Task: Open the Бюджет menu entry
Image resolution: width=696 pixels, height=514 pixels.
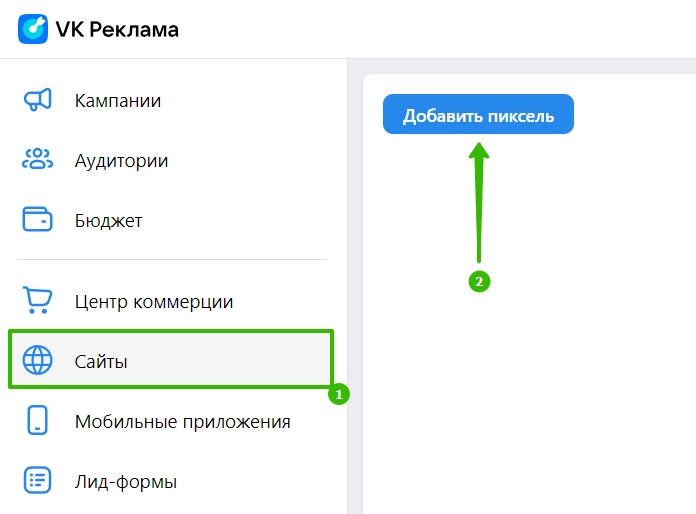Action: [x=108, y=221]
